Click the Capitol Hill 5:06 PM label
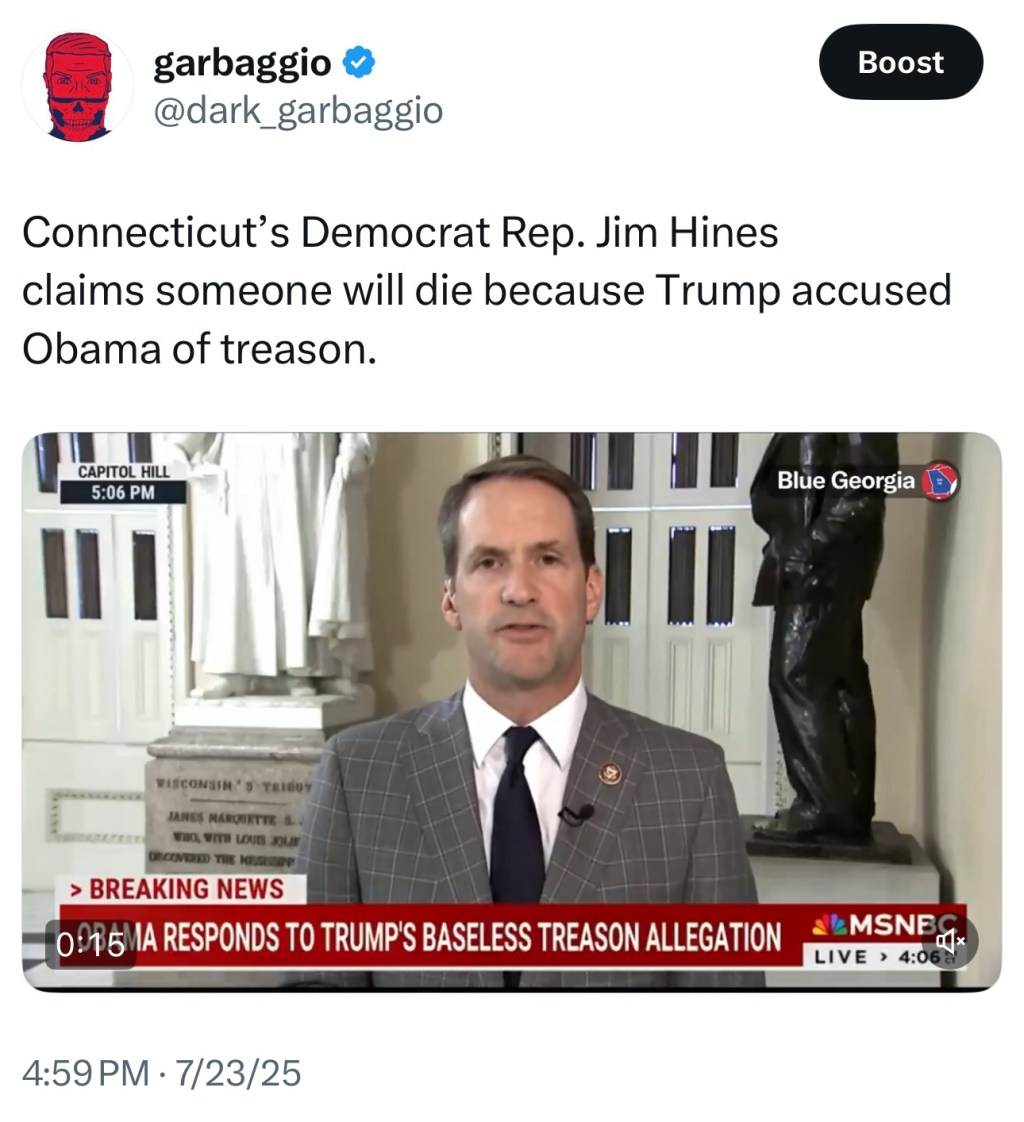This screenshot has height=1122, width=1024. tap(123, 483)
